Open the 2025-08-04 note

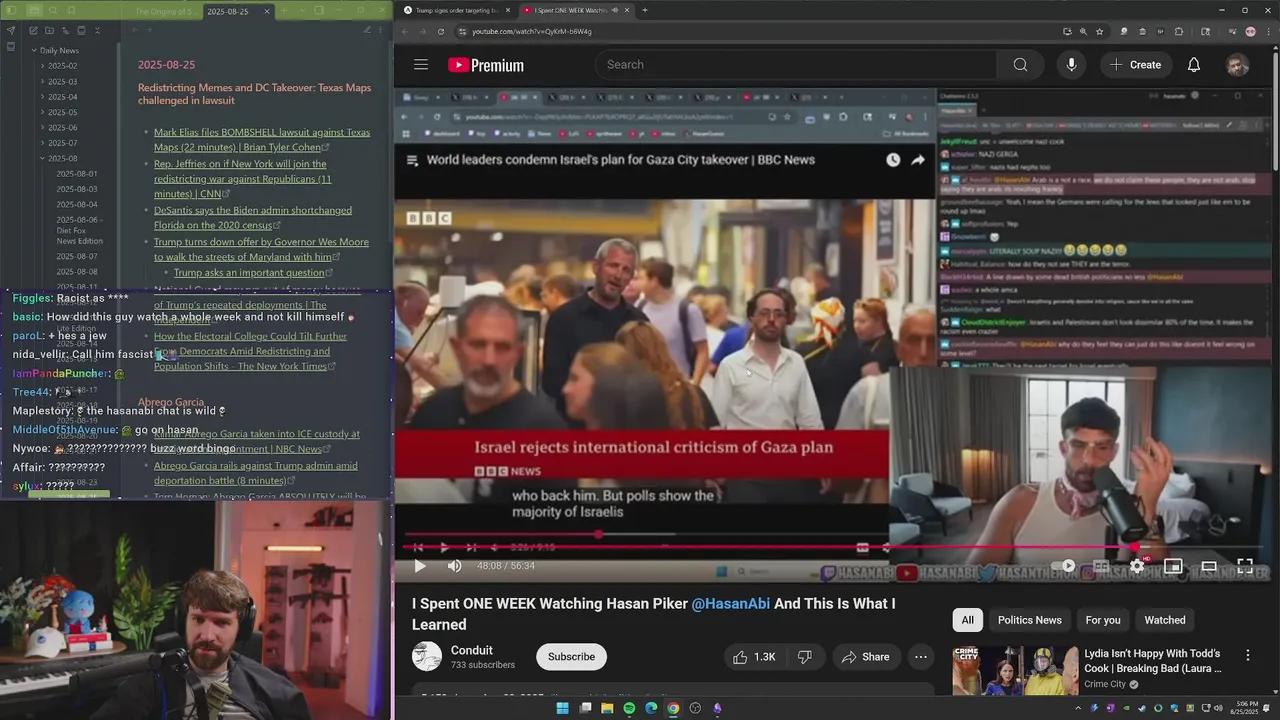pos(77,204)
